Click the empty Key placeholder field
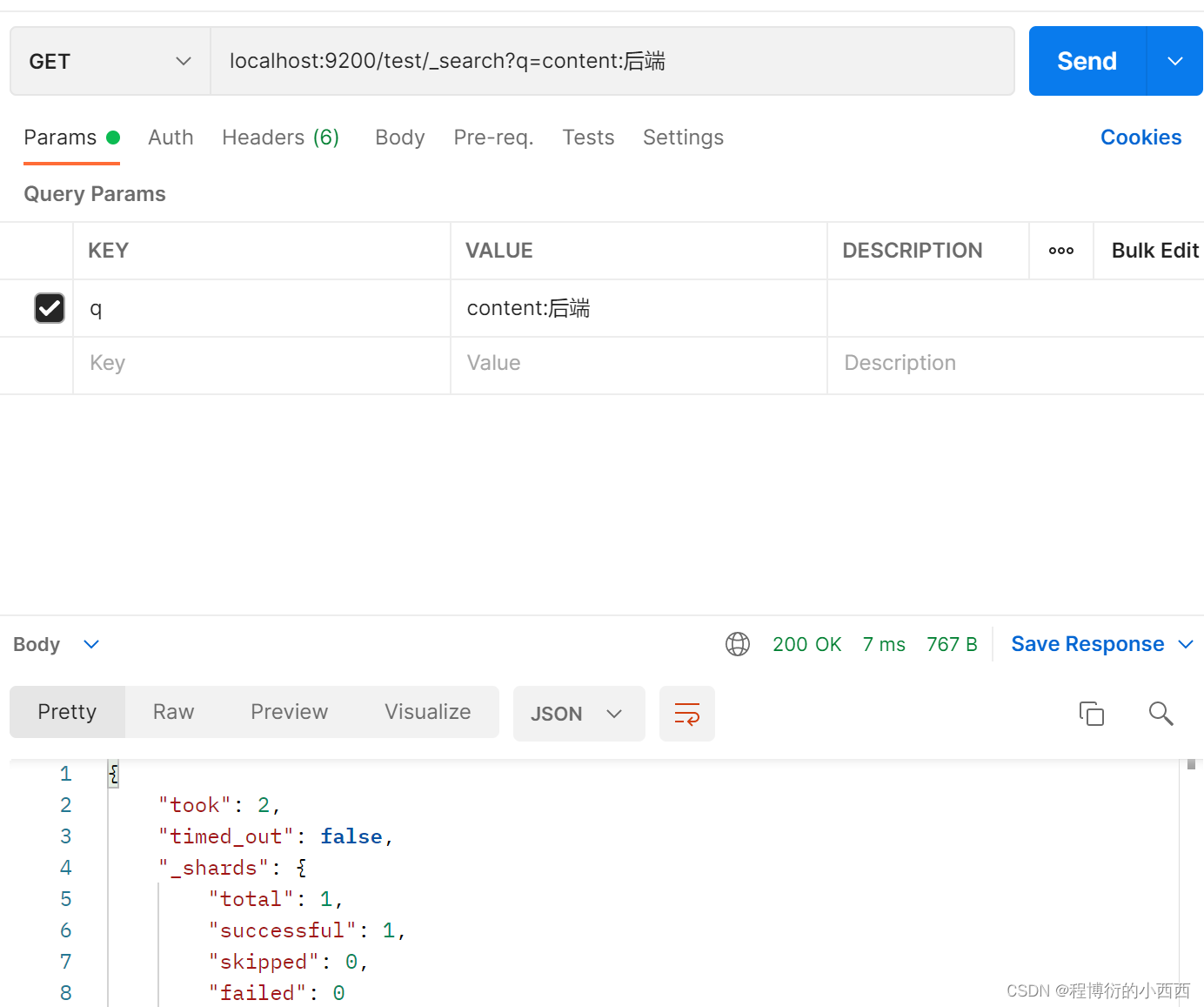This screenshot has height=1007, width=1204. [262, 364]
